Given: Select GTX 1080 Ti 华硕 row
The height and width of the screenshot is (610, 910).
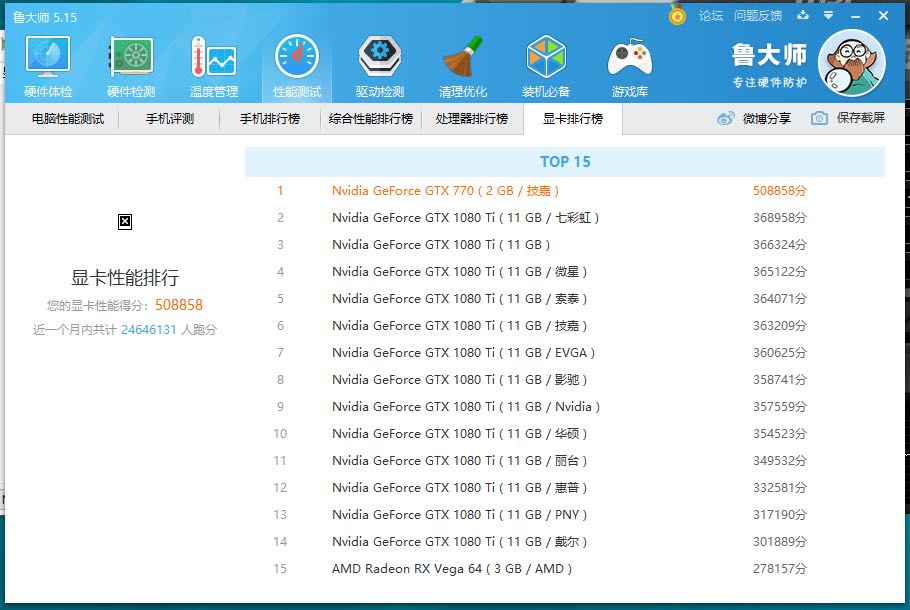Looking at the screenshot, I should (565, 434).
